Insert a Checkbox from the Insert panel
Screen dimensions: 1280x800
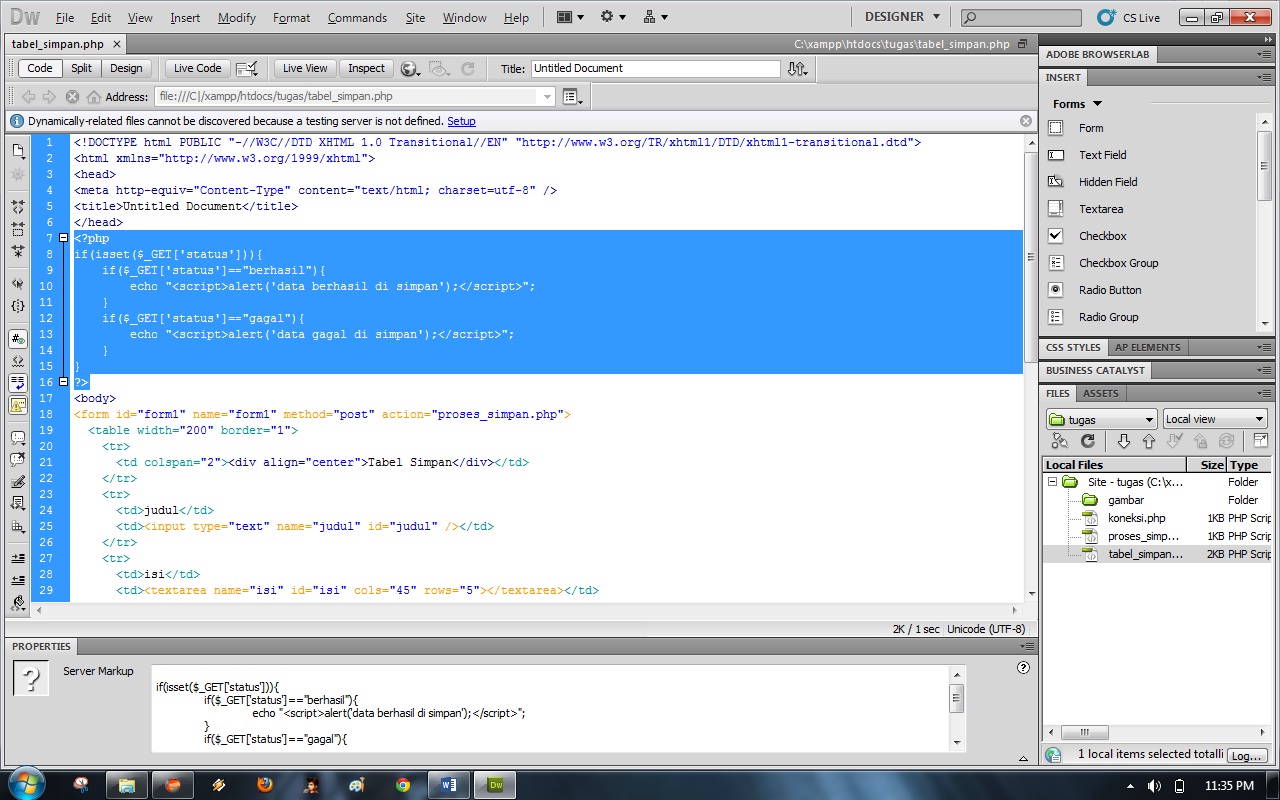pos(1055,236)
